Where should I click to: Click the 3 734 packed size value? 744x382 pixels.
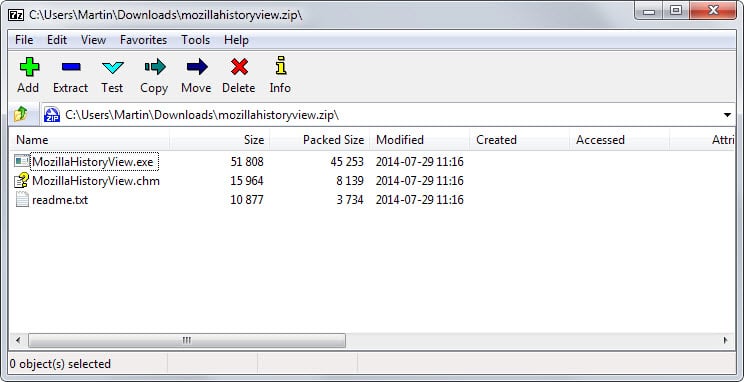[x=350, y=200]
